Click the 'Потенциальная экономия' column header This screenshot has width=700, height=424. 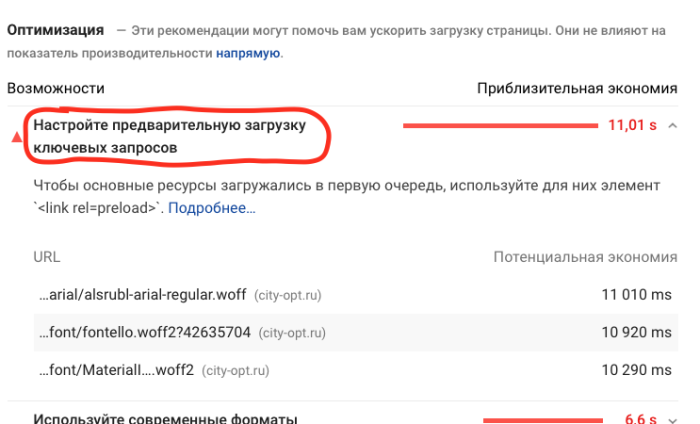585,257
